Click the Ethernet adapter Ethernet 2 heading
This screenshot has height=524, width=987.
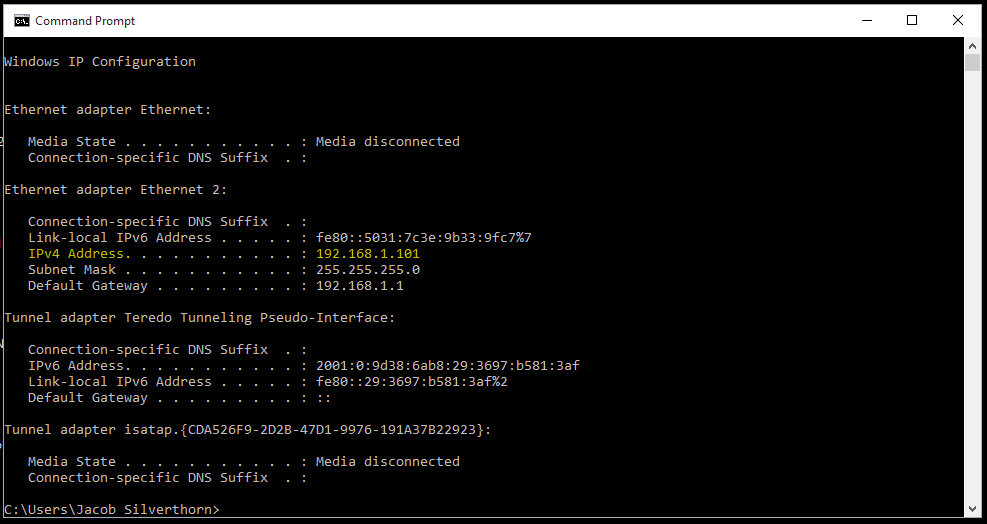[x=115, y=190]
